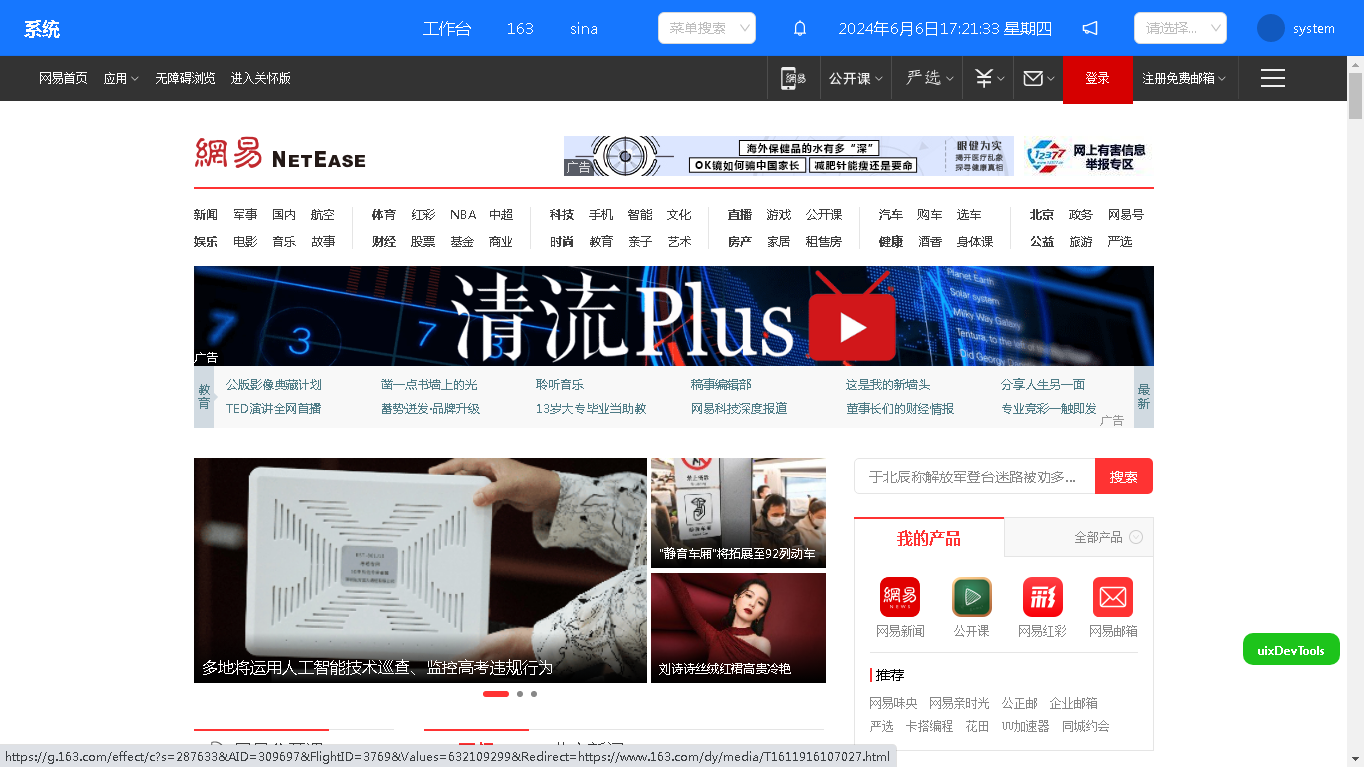Click the 无障碍浏览 link
The image size is (1364, 767).
click(x=185, y=78)
